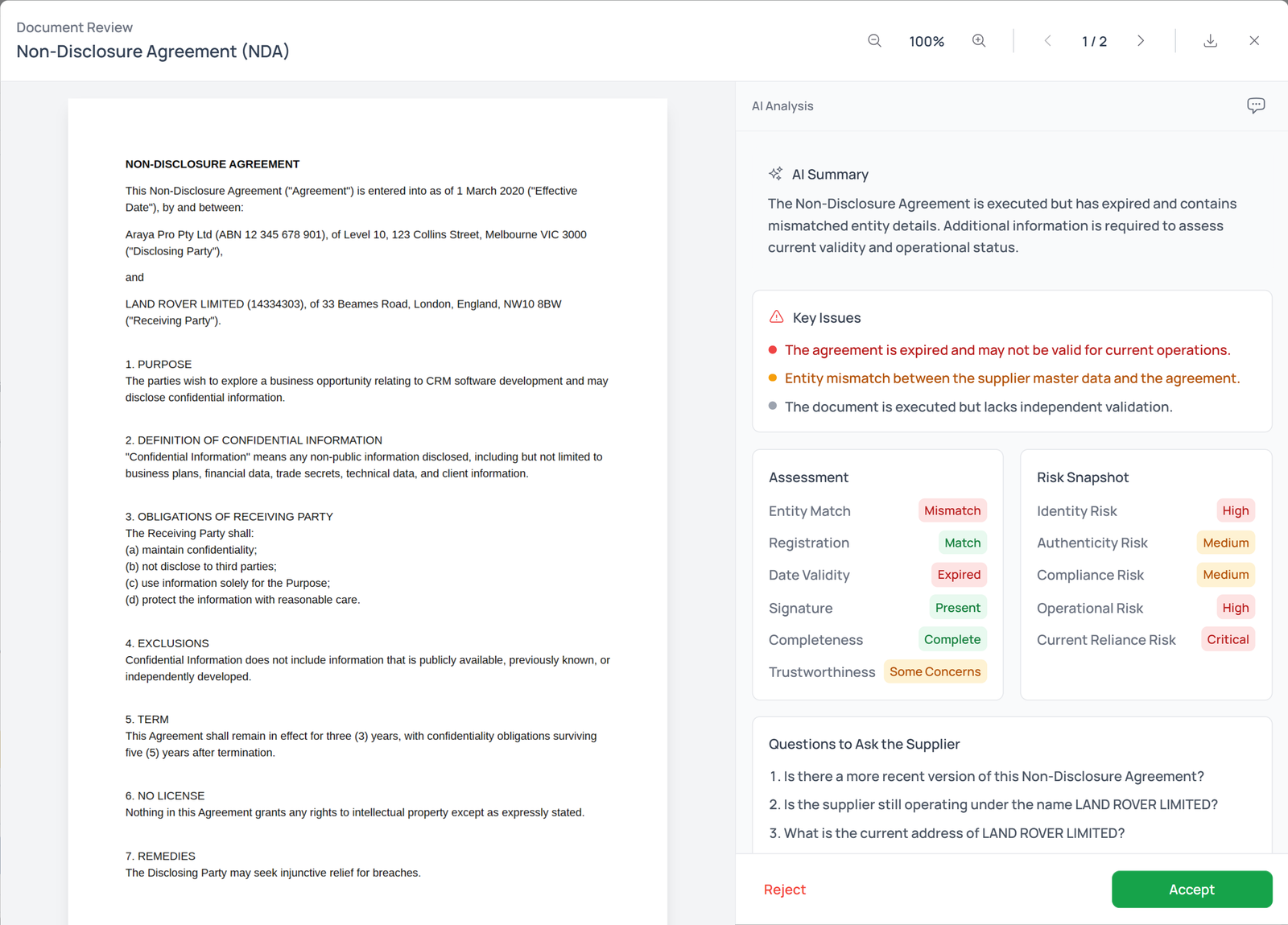This screenshot has height=925, width=1288.
Task: Click the AI Summary sparkle icon
Action: [x=775, y=174]
